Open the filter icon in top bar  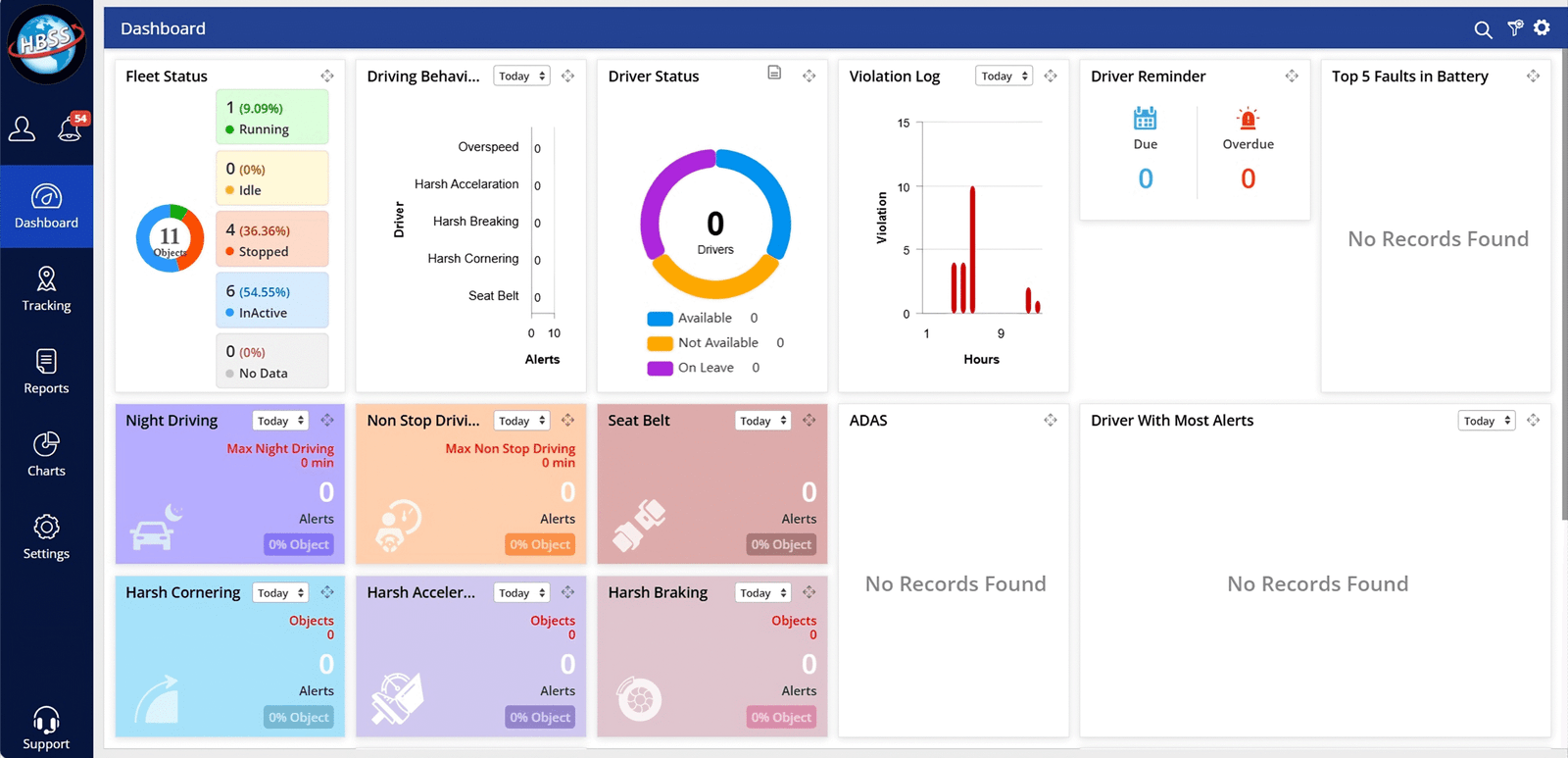tap(1515, 28)
